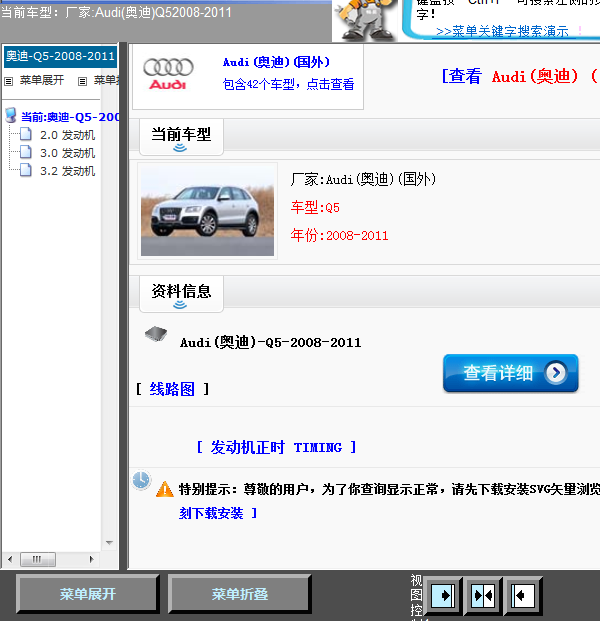600x621 pixels.
Task: Click Audi(奥迪)-Q5-2008-2011 info title text
Action: point(270,343)
